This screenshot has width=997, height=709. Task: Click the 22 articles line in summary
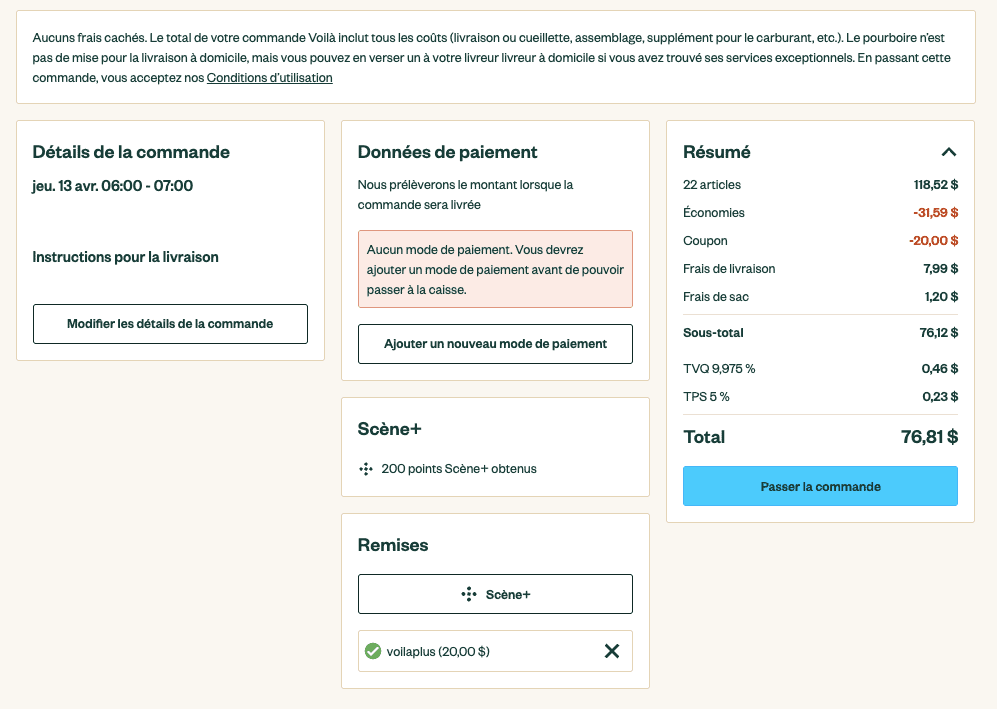point(712,185)
